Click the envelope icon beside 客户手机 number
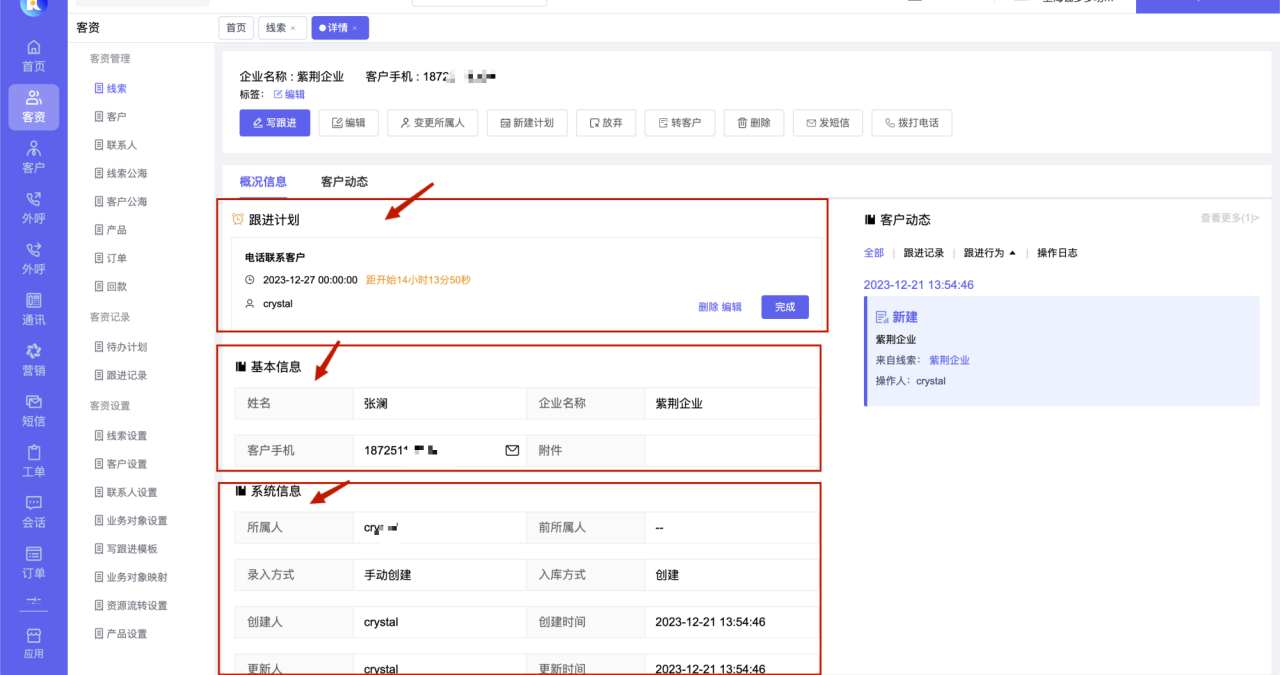Image resolution: width=1280 pixels, height=675 pixels. point(512,450)
